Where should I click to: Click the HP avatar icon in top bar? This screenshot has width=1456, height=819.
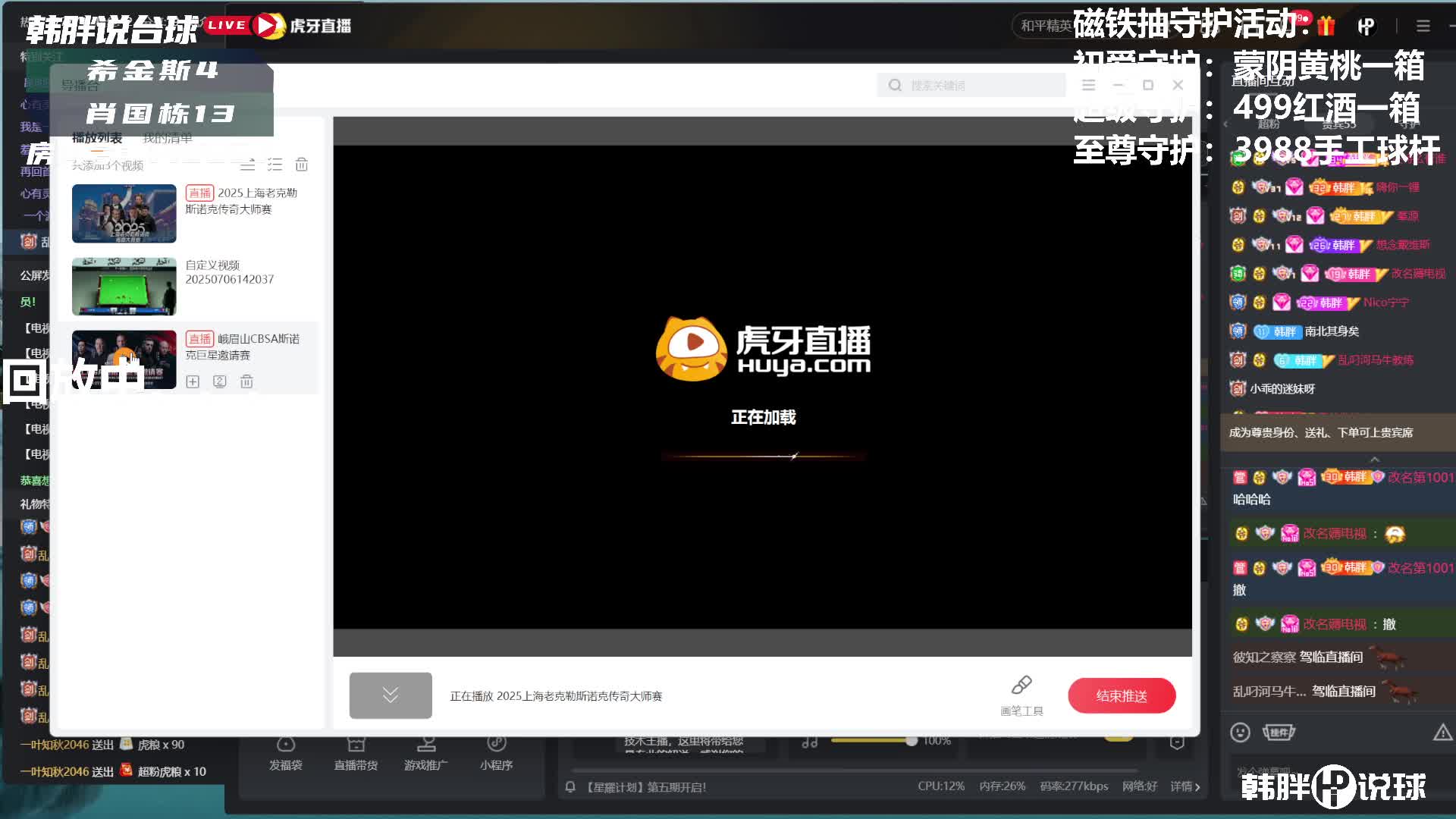(1366, 26)
